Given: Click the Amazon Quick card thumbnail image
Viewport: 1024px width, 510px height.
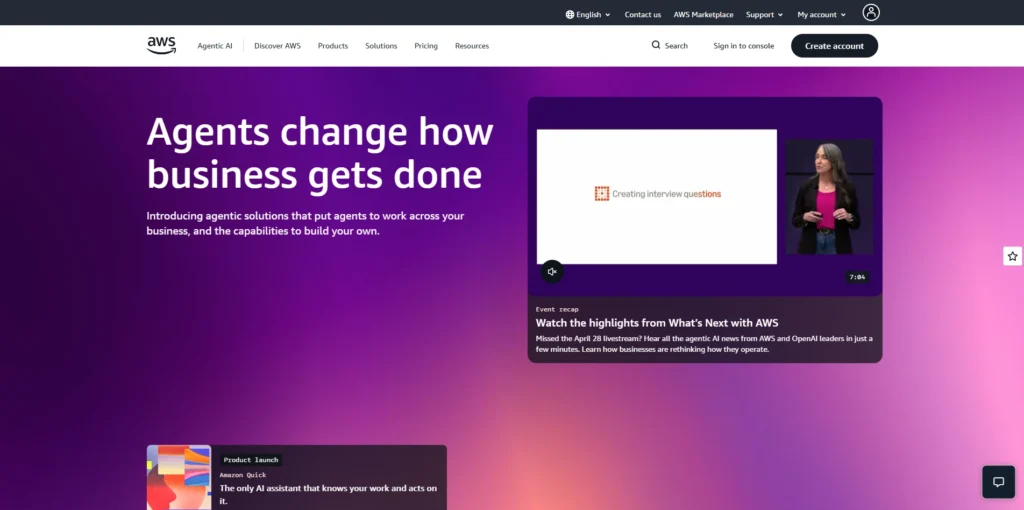Looking at the screenshot, I should pos(179,477).
